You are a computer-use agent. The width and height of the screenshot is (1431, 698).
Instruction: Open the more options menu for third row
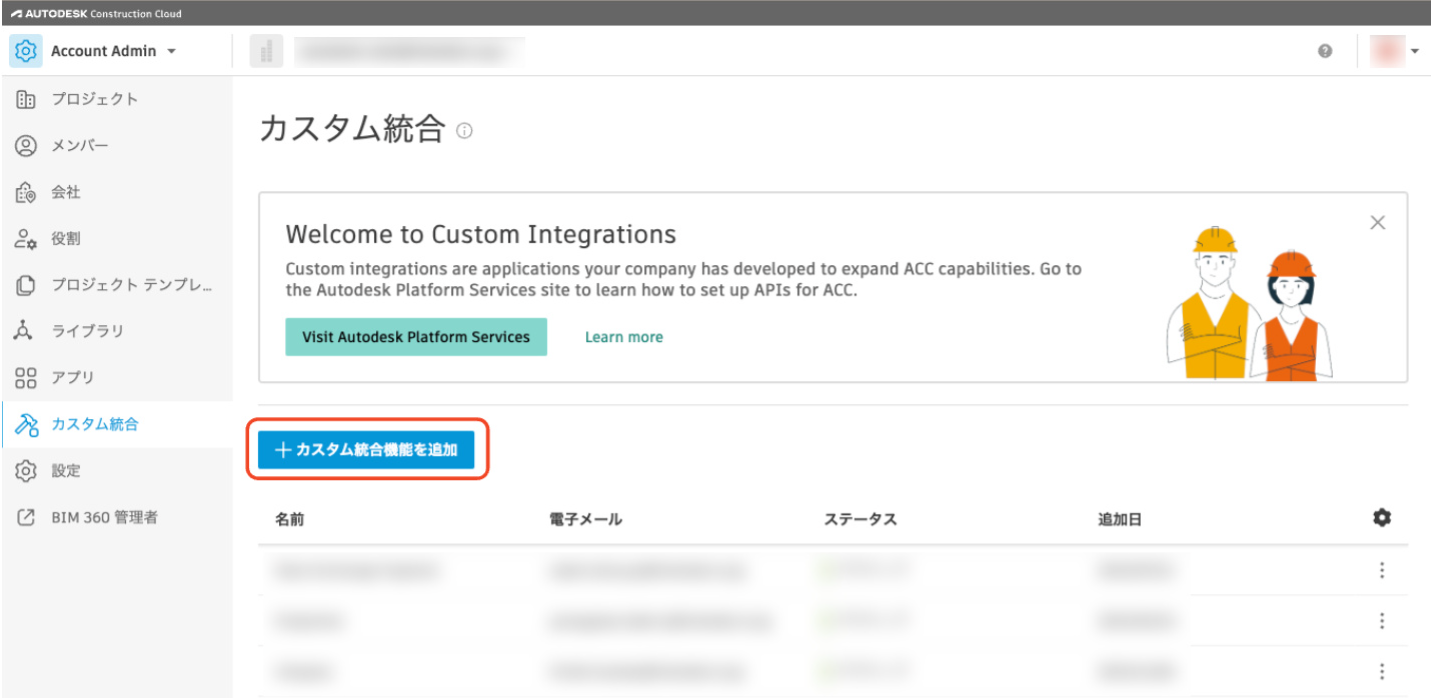pos(1382,671)
